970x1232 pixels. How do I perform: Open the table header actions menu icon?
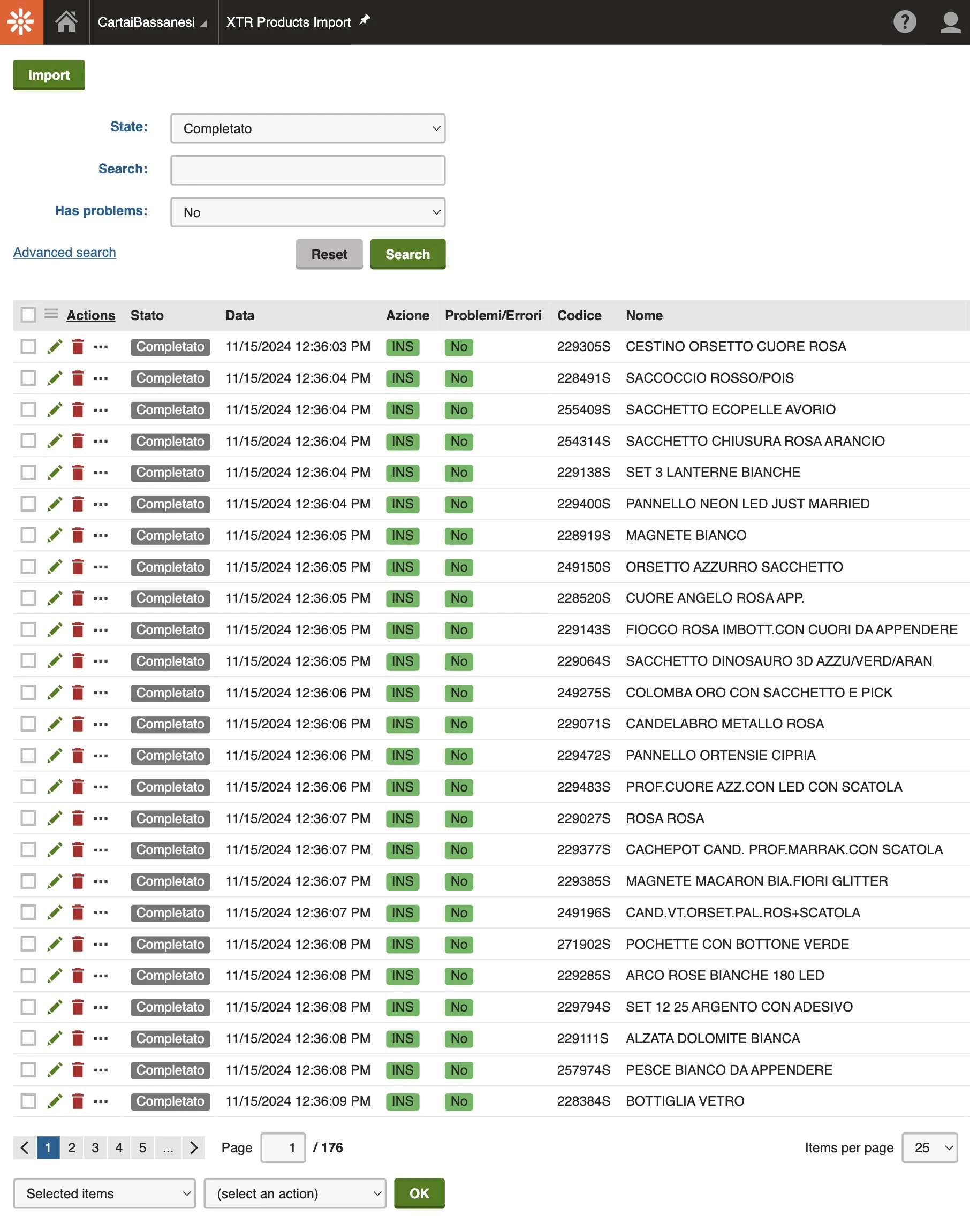point(51,315)
